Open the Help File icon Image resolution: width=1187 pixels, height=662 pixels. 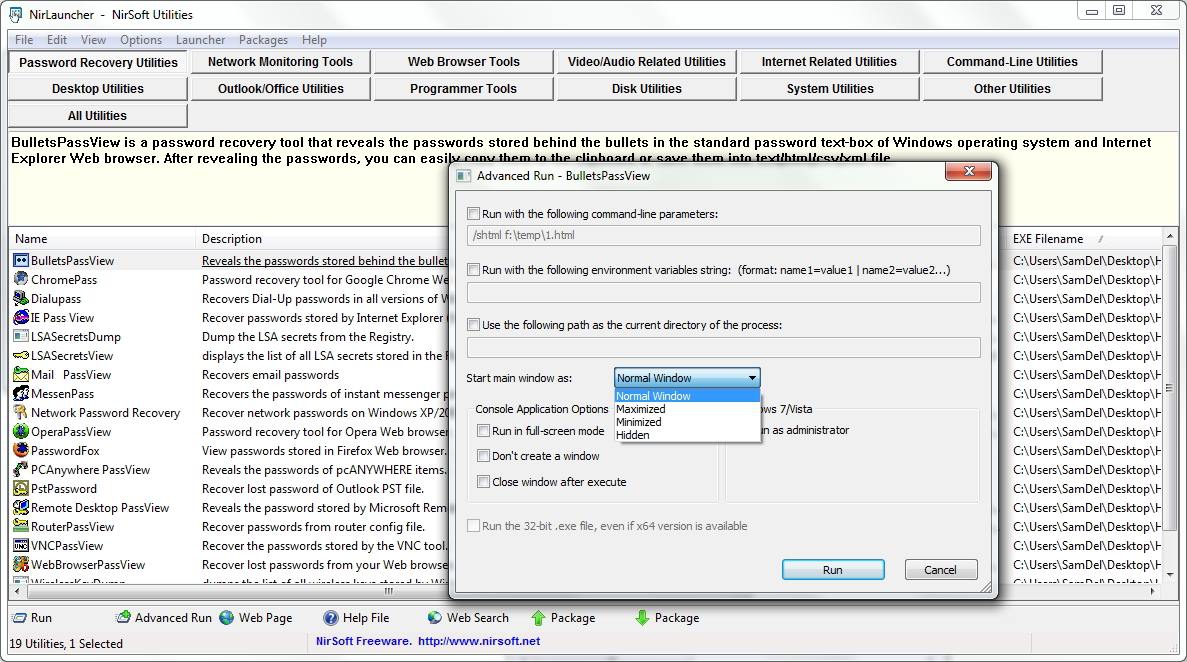click(x=331, y=618)
